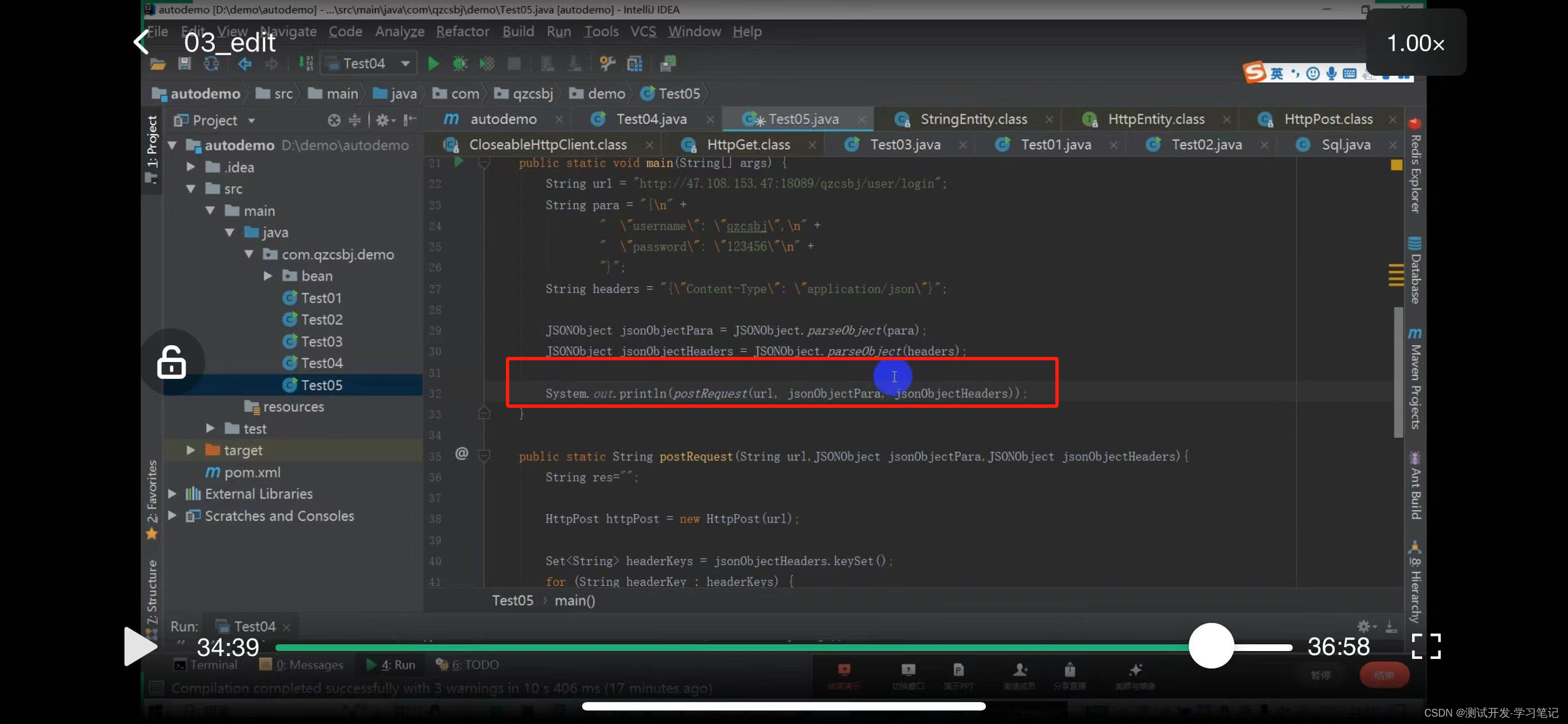Screen dimensions: 1568x724
Task: Click the video player back arrow
Action: click(x=141, y=42)
